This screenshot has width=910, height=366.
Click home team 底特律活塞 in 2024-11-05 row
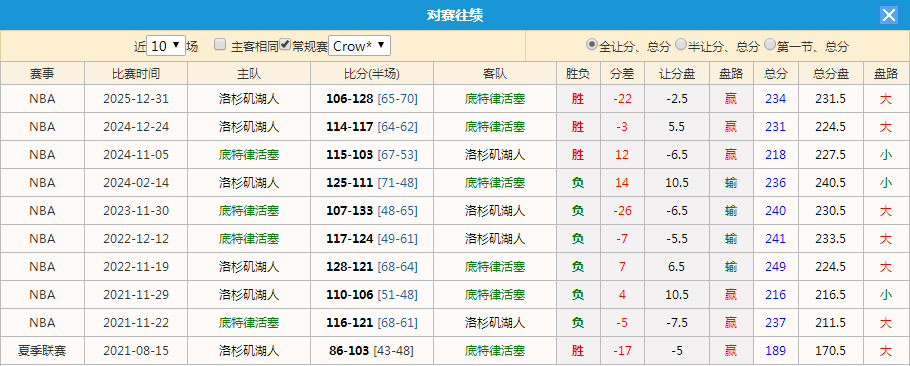[249, 155]
